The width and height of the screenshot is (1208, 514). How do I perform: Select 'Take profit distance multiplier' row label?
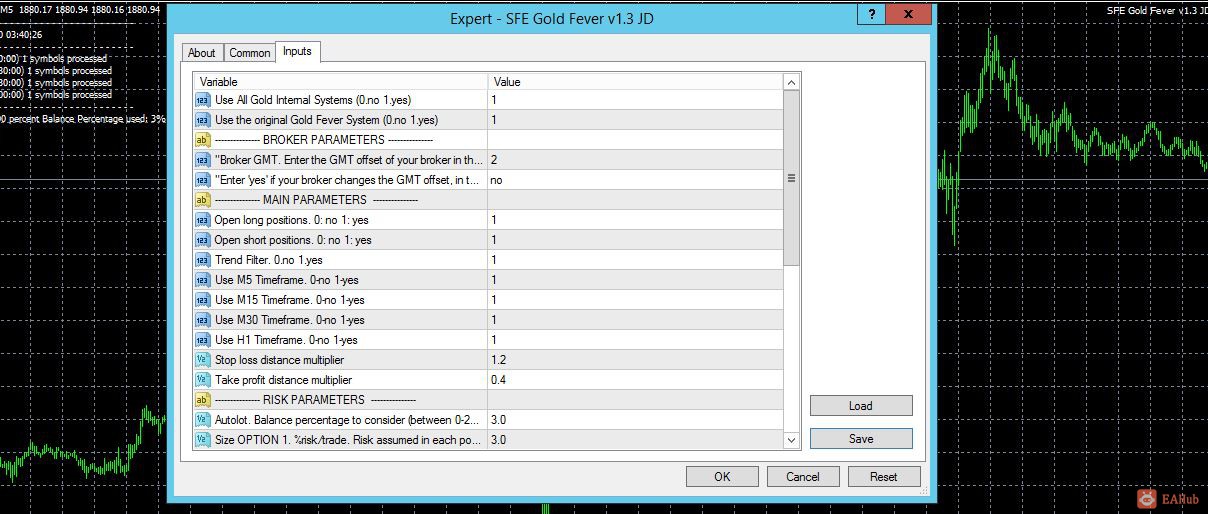click(x=283, y=380)
